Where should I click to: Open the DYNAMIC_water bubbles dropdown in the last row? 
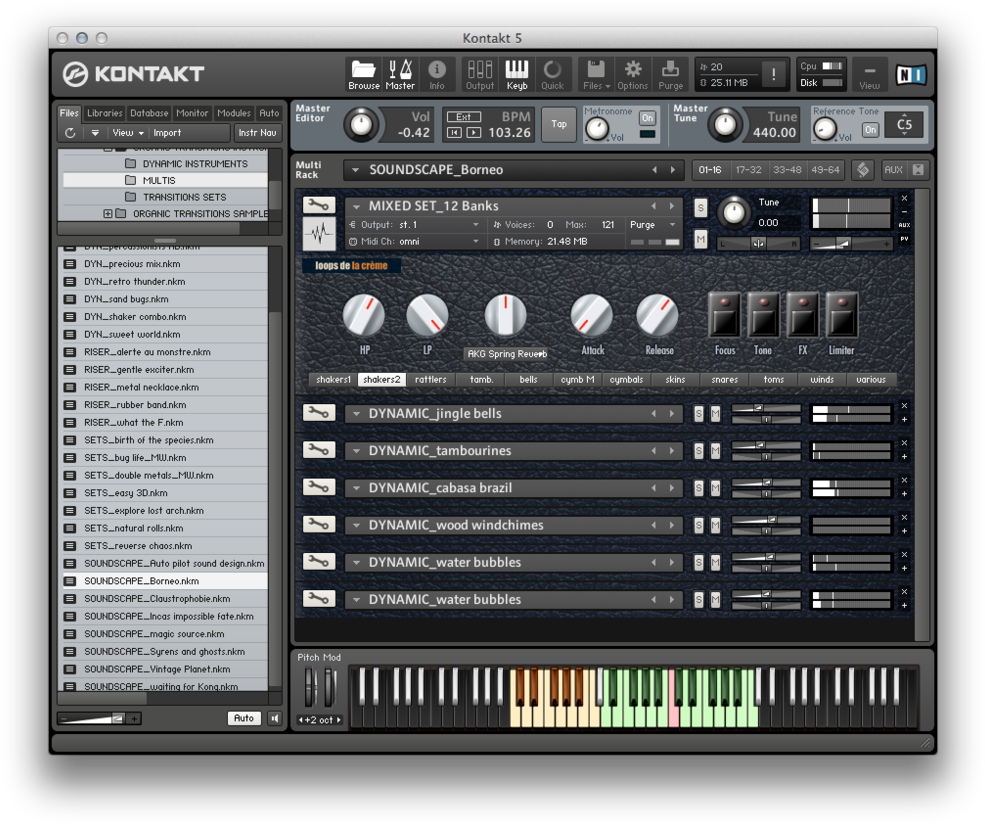pos(356,600)
